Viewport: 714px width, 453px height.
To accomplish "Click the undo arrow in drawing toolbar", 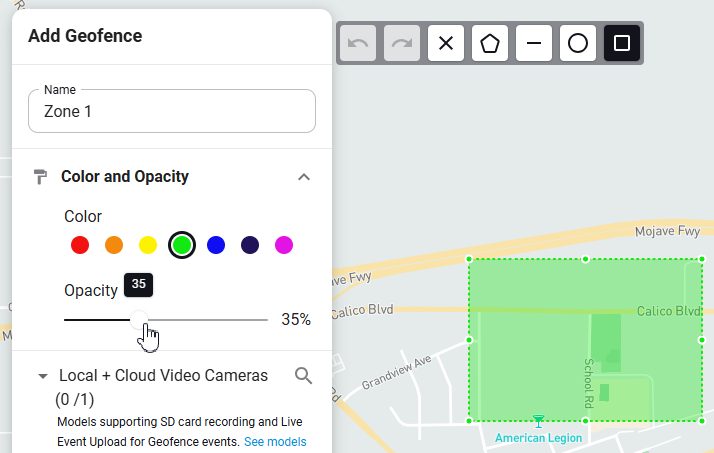I will (x=358, y=43).
